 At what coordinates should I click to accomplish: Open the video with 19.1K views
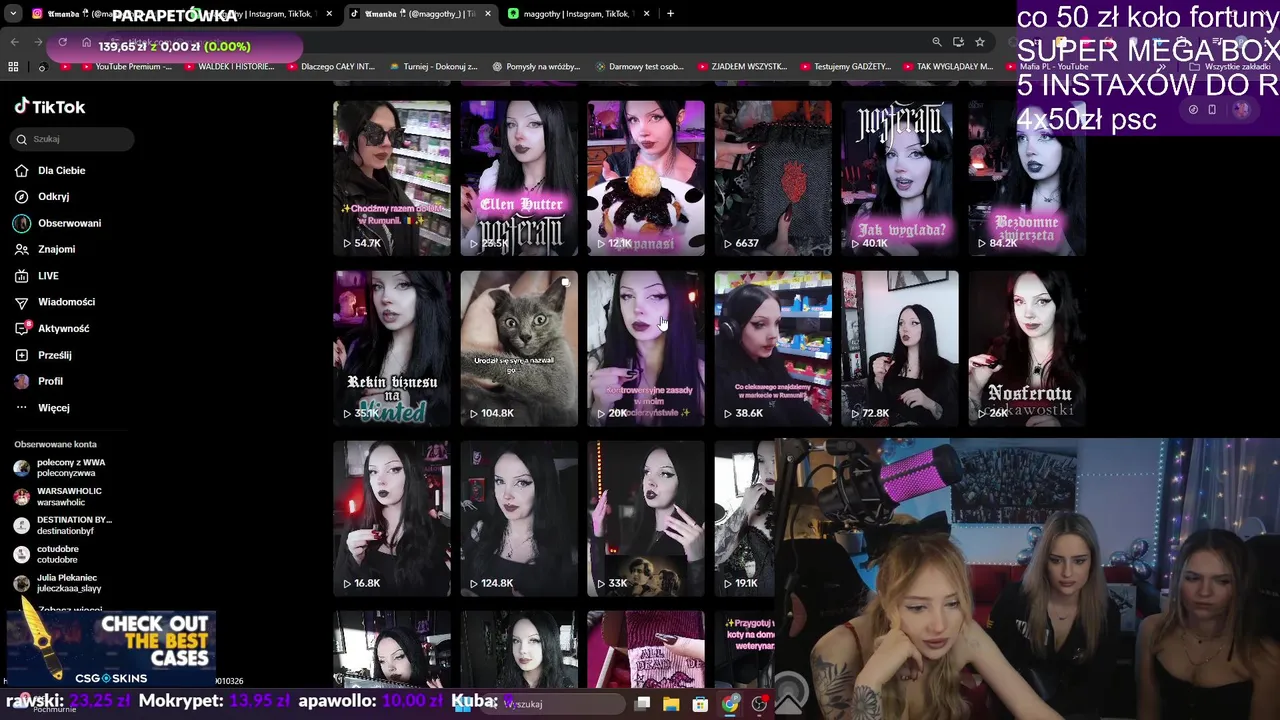[x=746, y=518]
